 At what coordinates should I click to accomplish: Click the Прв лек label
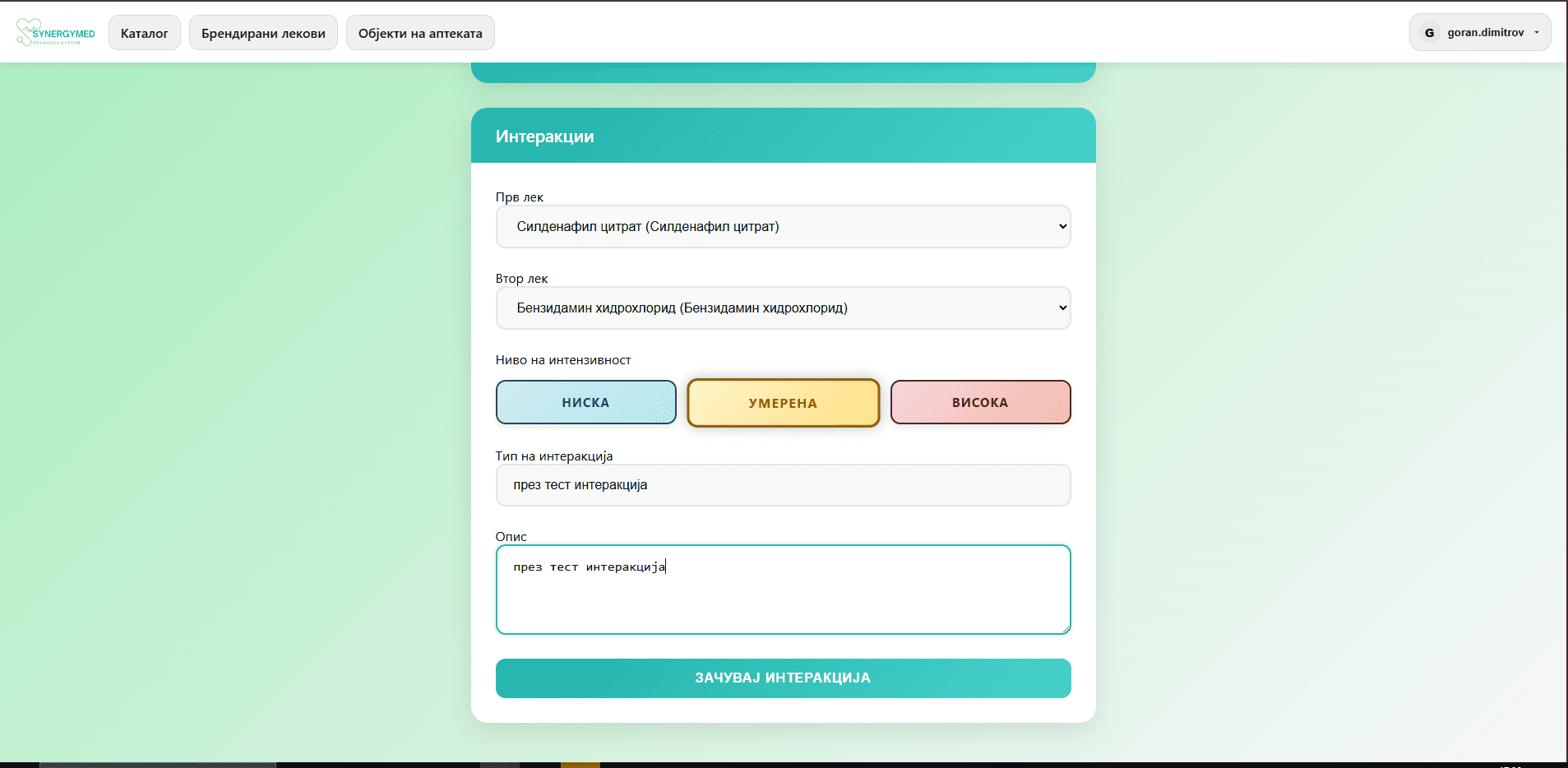[519, 197]
